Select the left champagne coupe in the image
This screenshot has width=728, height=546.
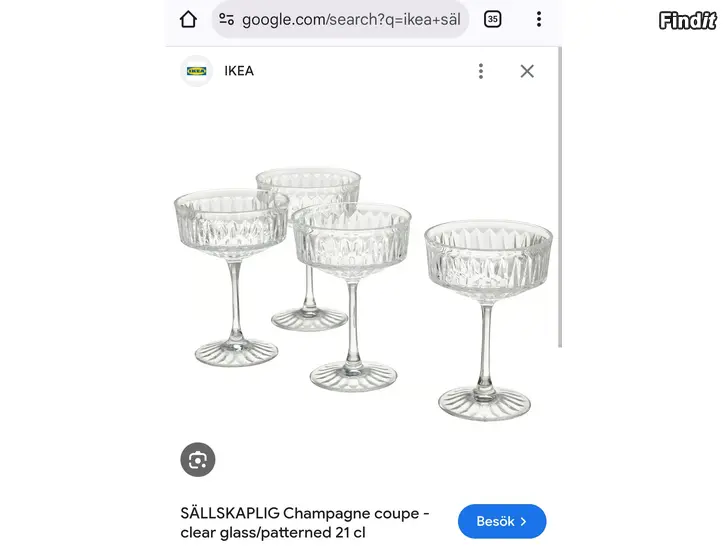point(232,278)
